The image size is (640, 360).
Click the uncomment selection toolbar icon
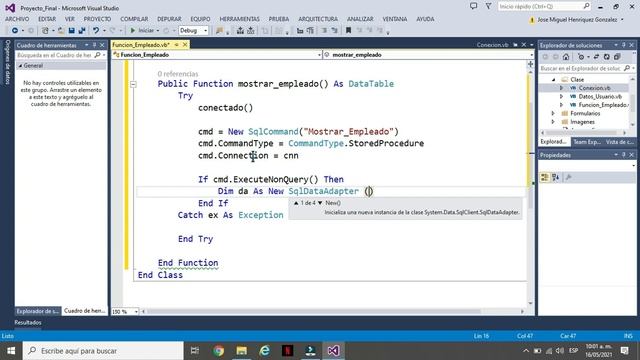click(x=334, y=31)
